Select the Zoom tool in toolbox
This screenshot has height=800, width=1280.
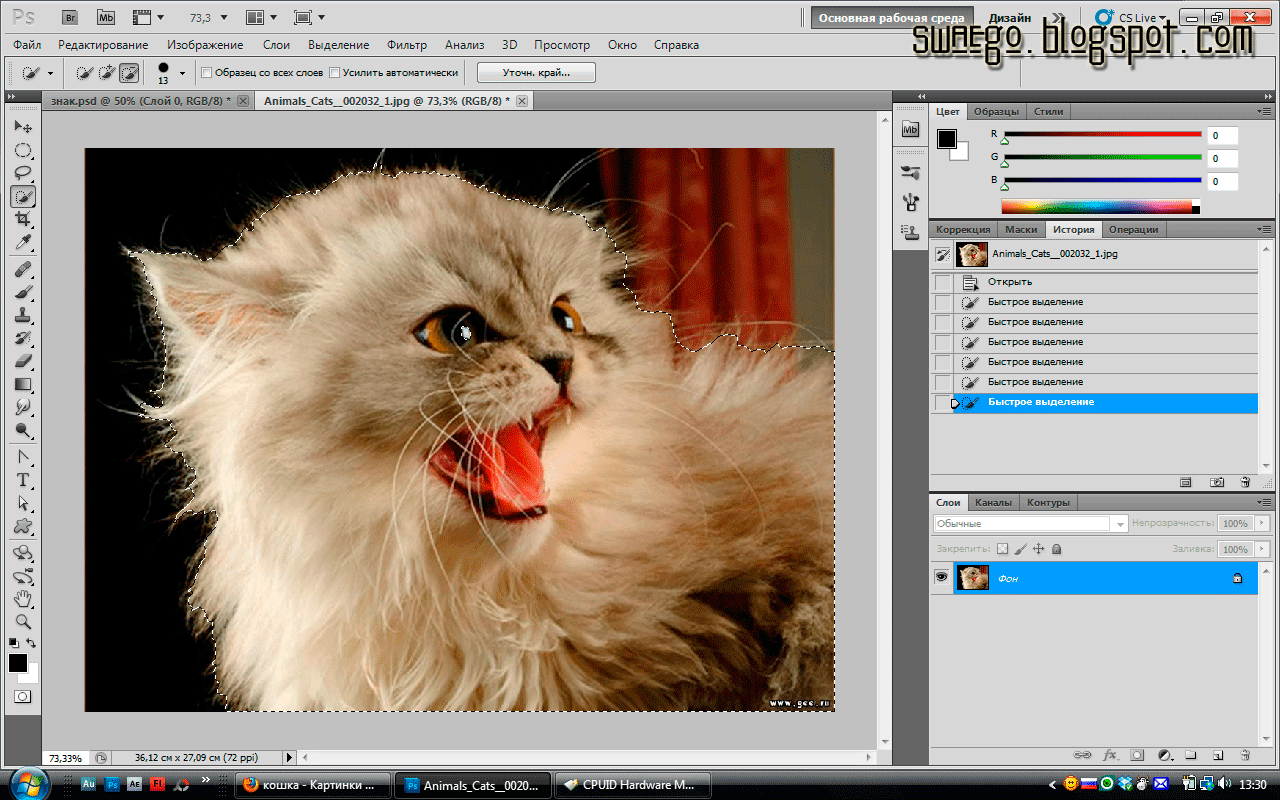(x=23, y=622)
